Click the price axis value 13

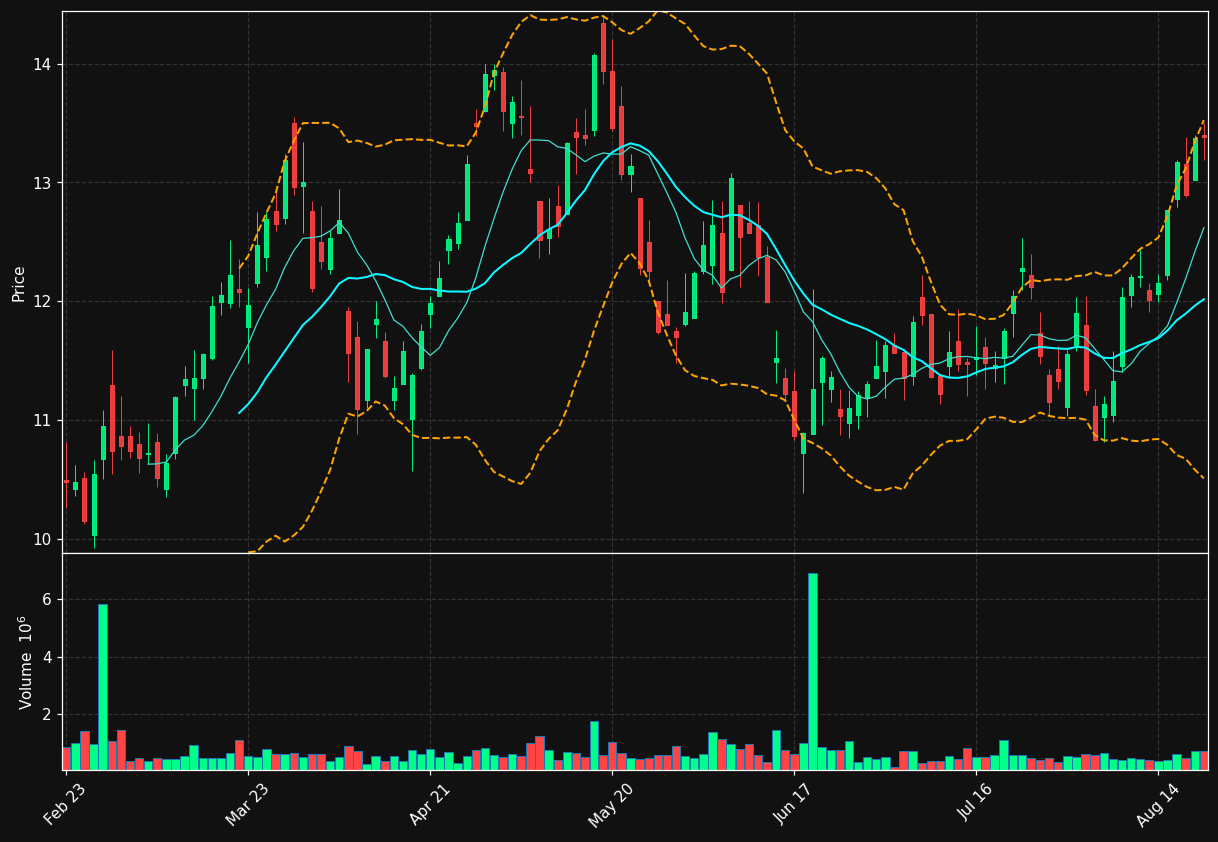click(x=44, y=183)
